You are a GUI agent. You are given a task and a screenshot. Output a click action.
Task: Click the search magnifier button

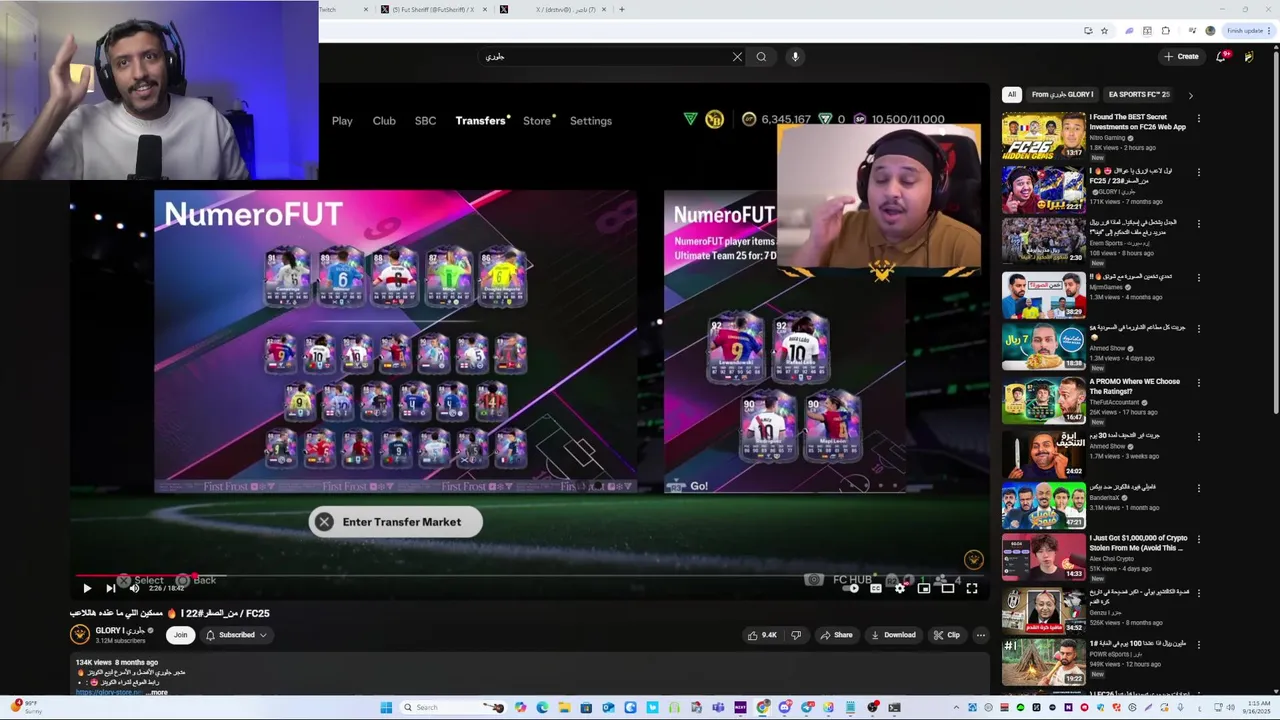[762, 57]
